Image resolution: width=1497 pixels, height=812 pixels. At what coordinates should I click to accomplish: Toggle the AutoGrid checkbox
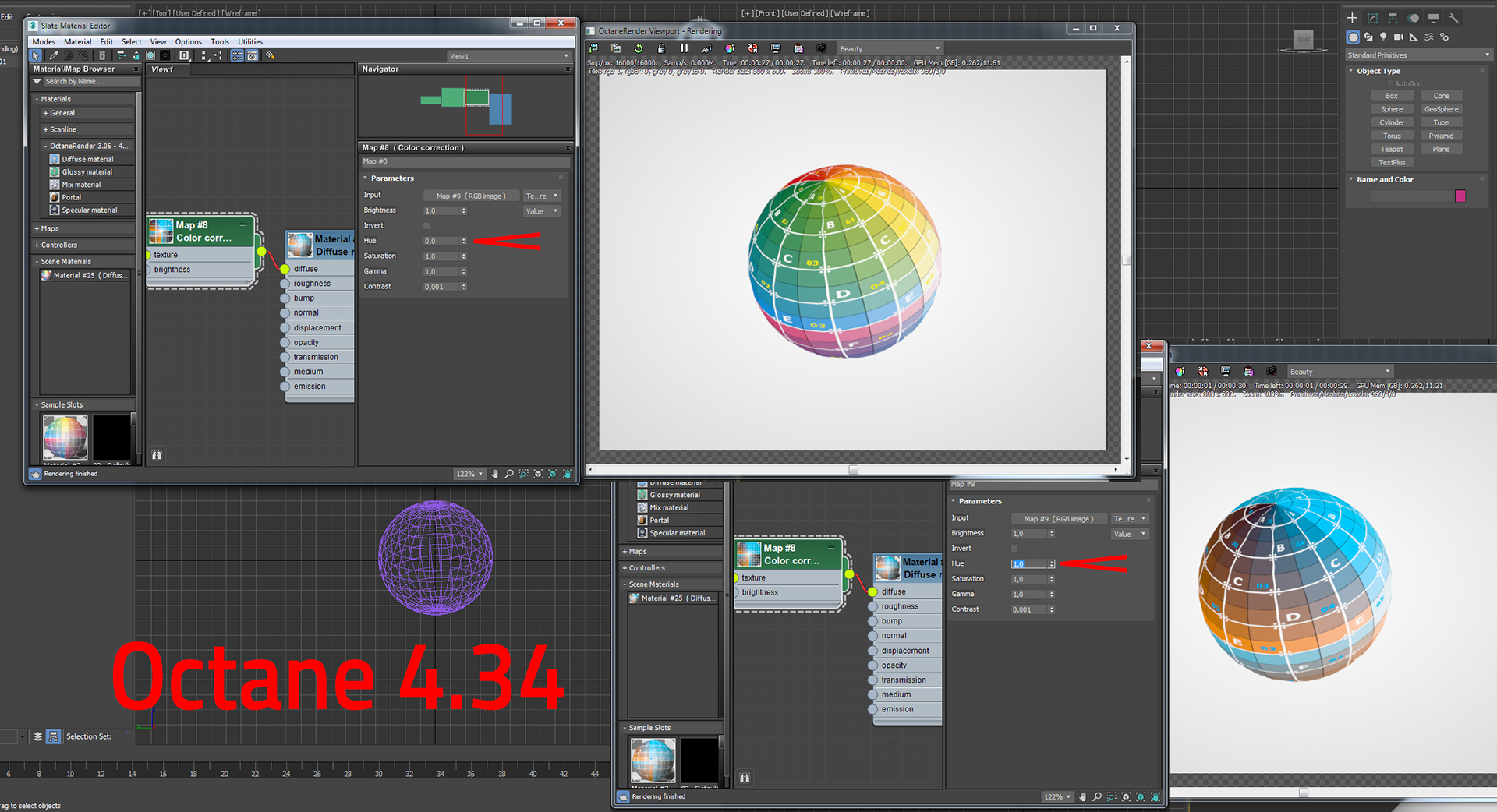[x=1389, y=83]
